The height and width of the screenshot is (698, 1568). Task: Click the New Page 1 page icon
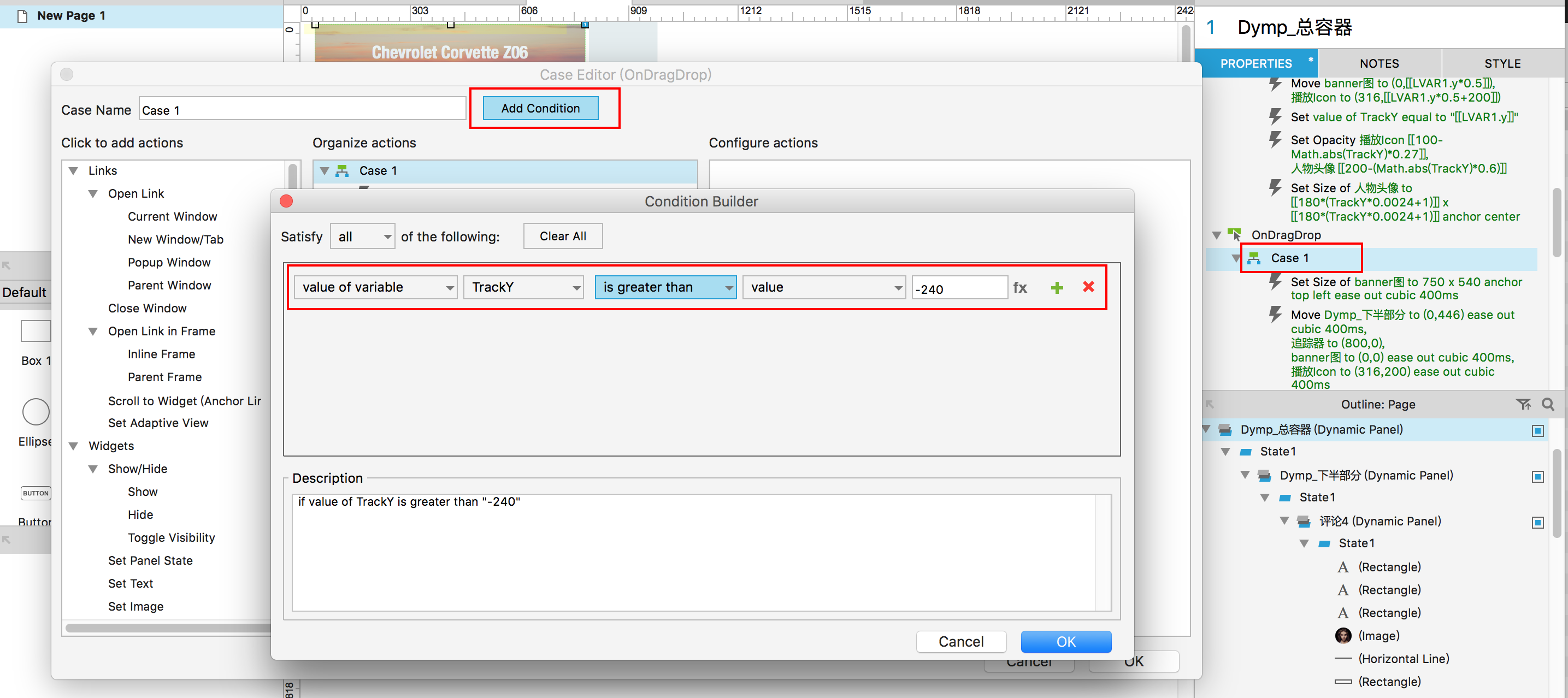click(22, 16)
